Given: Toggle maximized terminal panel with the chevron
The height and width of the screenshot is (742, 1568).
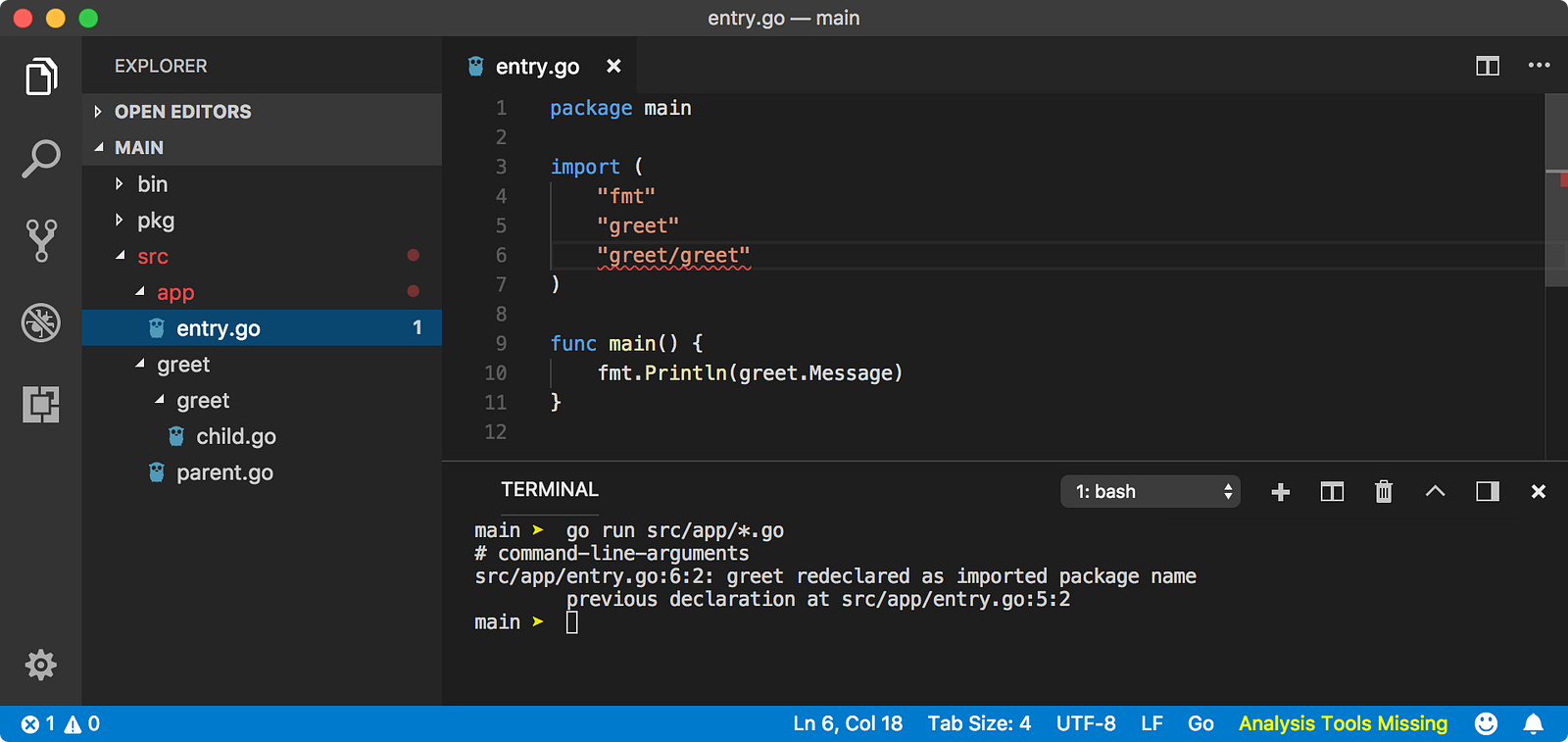Looking at the screenshot, I should (1435, 491).
